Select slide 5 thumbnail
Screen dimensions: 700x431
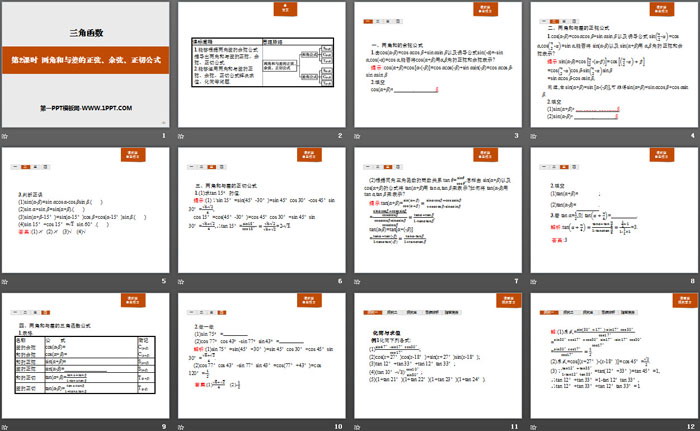87,208
